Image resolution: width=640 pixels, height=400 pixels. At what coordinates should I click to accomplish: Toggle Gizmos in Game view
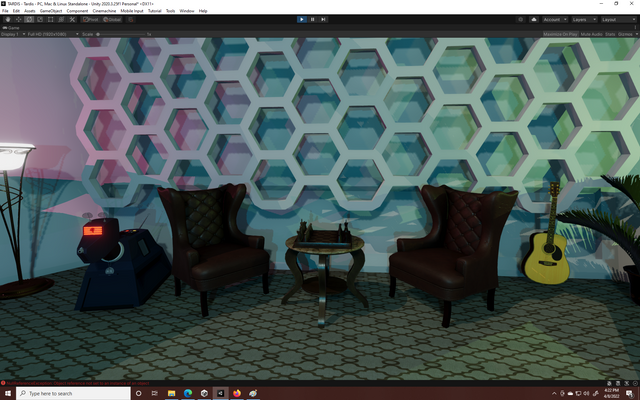[x=625, y=34]
